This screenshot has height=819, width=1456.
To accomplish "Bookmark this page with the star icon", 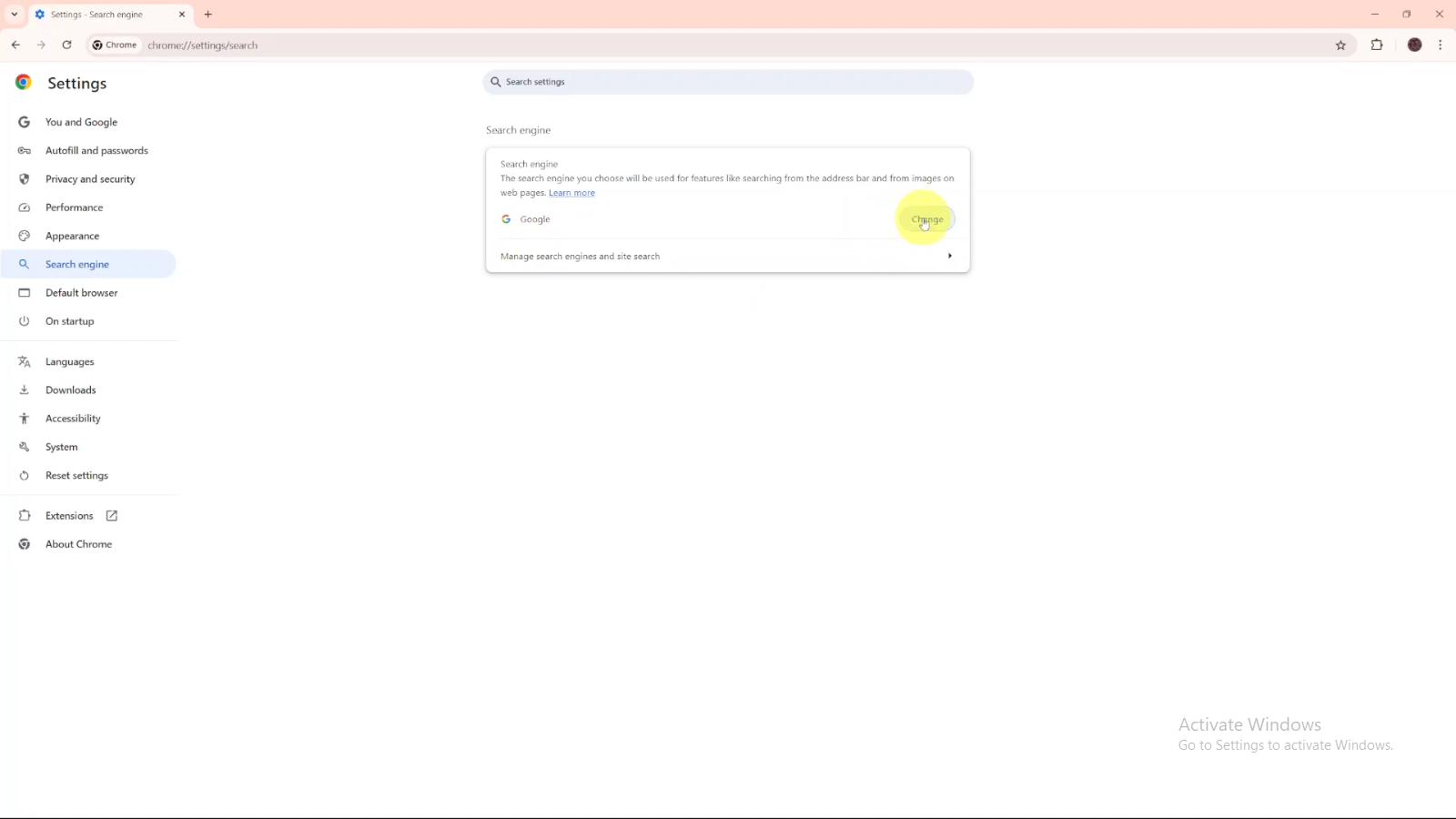I will coord(1340,45).
